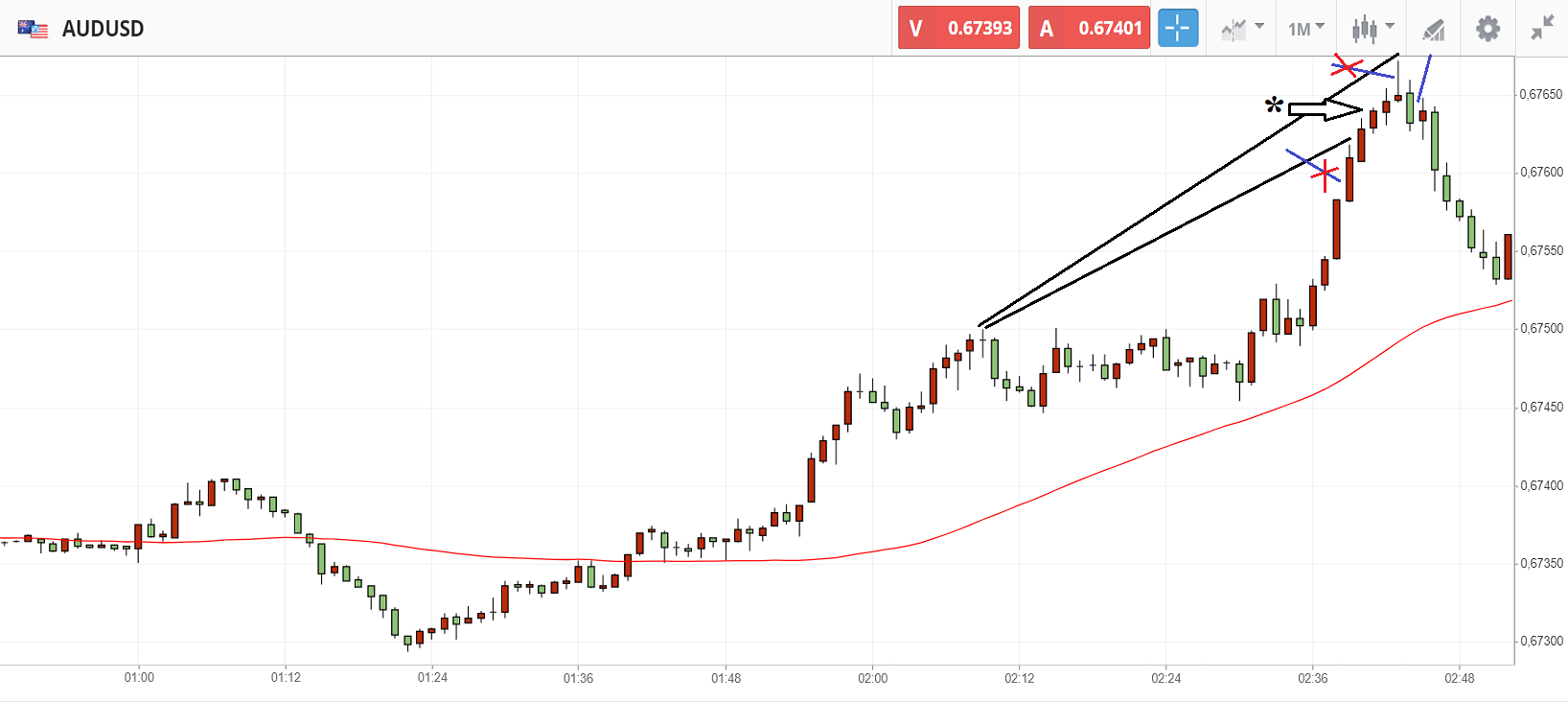The height and width of the screenshot is (702, 1568).
Task: Click the Australia/US flag icon
Action: [33, 29]
